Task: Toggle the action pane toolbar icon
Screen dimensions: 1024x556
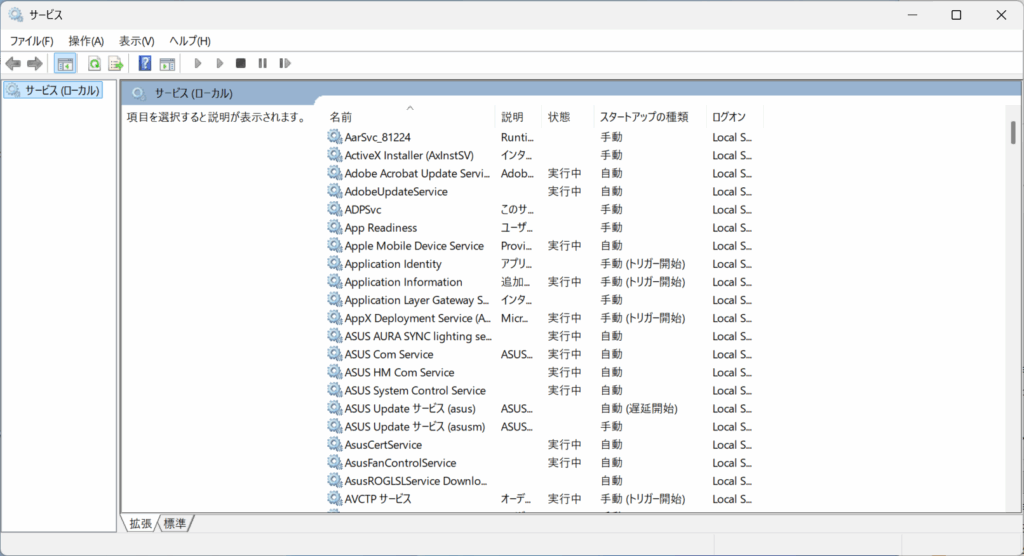Action: tap(167, 63)
